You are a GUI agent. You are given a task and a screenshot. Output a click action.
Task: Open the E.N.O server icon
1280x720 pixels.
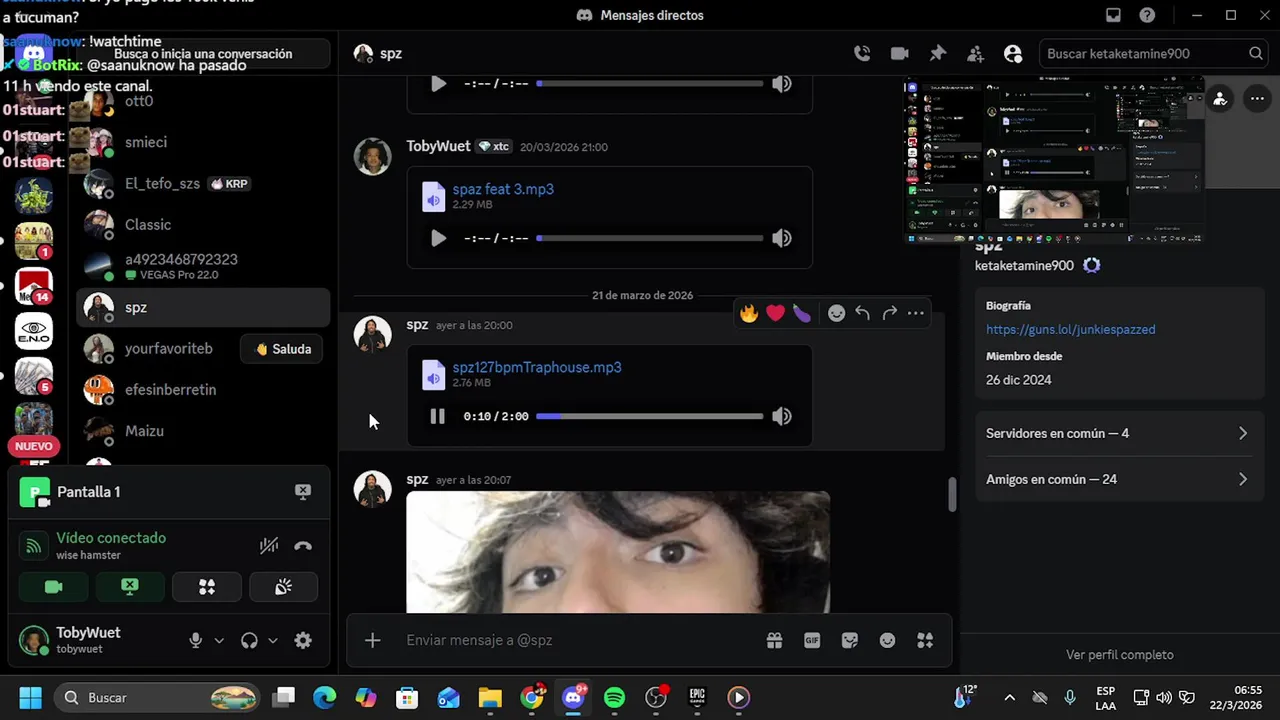click(34, 331)
